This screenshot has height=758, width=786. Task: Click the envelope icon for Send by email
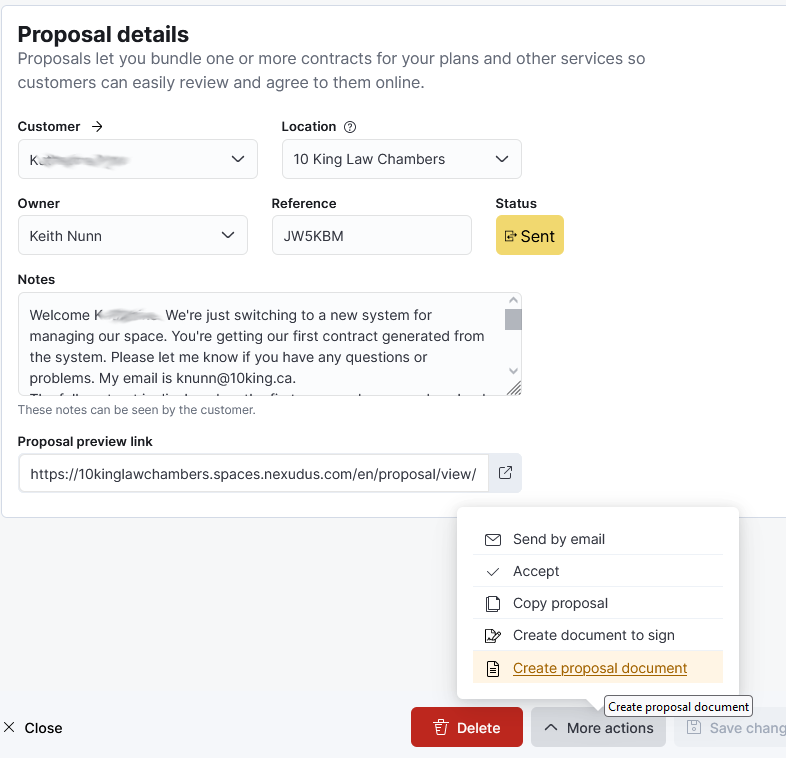493,539
